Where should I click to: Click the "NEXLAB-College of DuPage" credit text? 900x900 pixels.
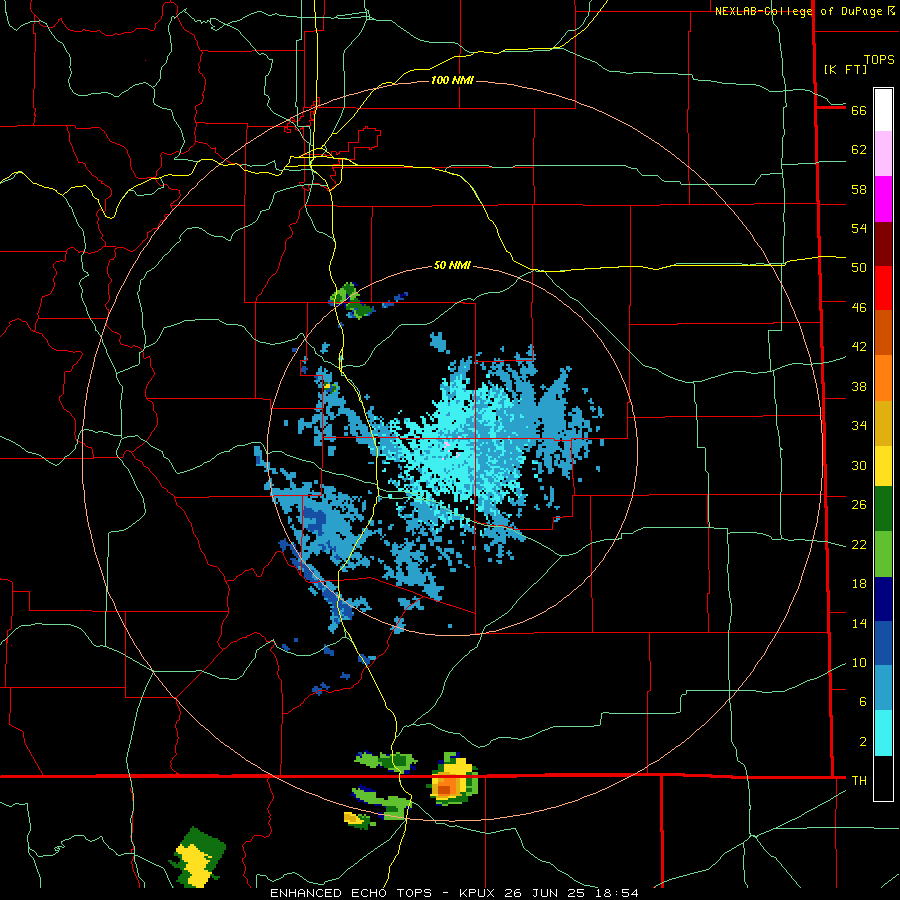coord(800,11)
